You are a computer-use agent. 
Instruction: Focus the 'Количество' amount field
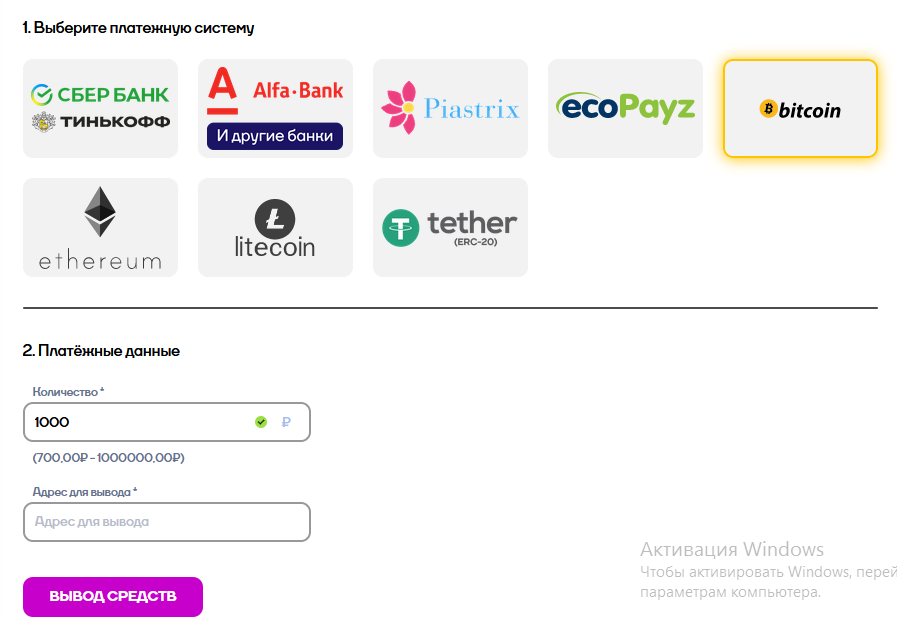tap(167, 422)
